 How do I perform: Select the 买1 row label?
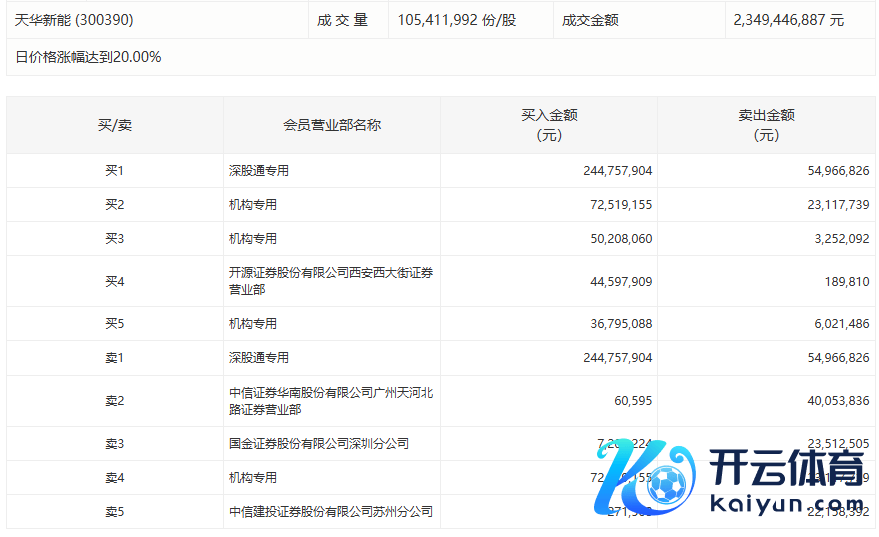tap(114, 171)
